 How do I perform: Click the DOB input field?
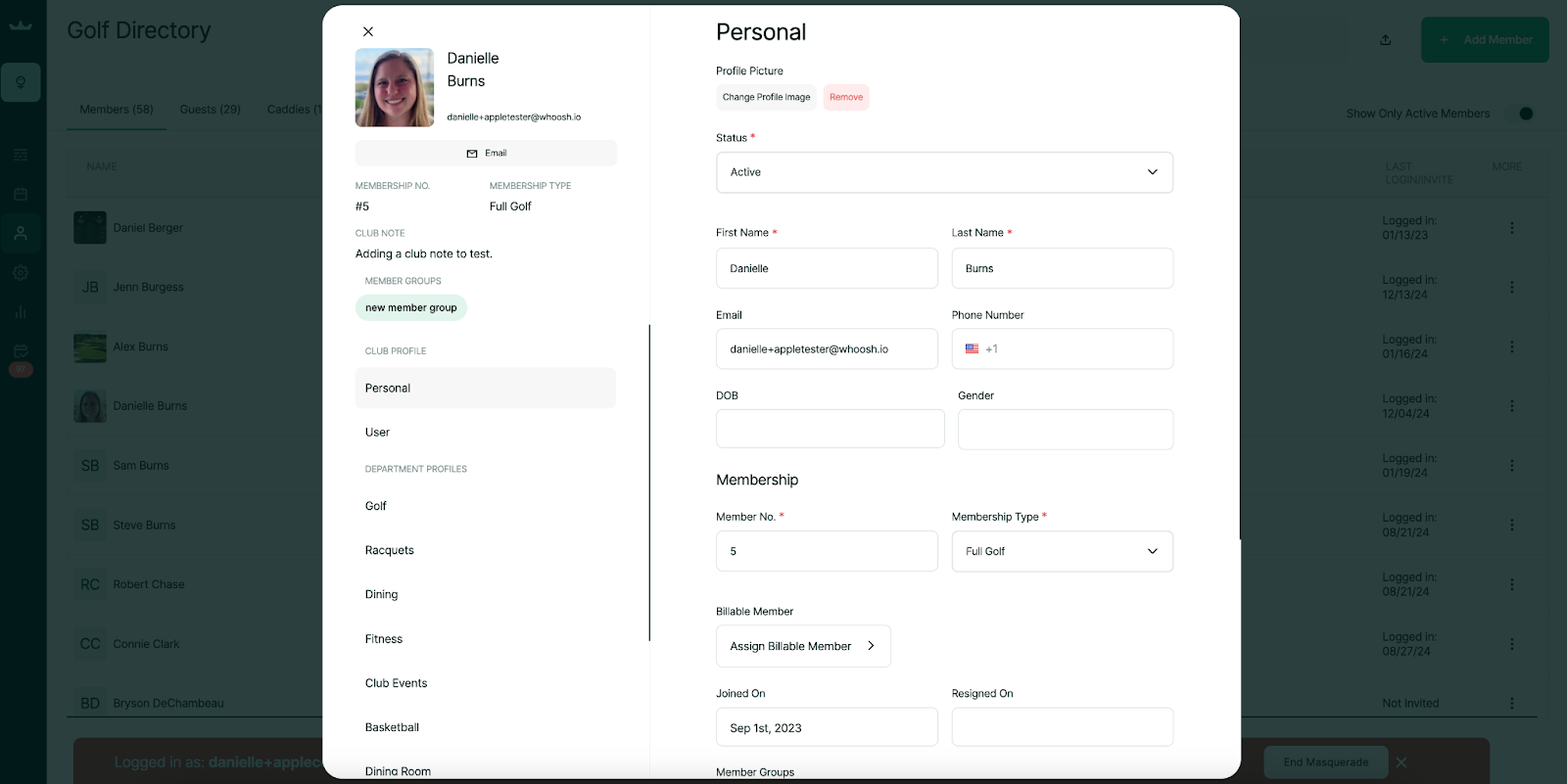coord(830,430)
